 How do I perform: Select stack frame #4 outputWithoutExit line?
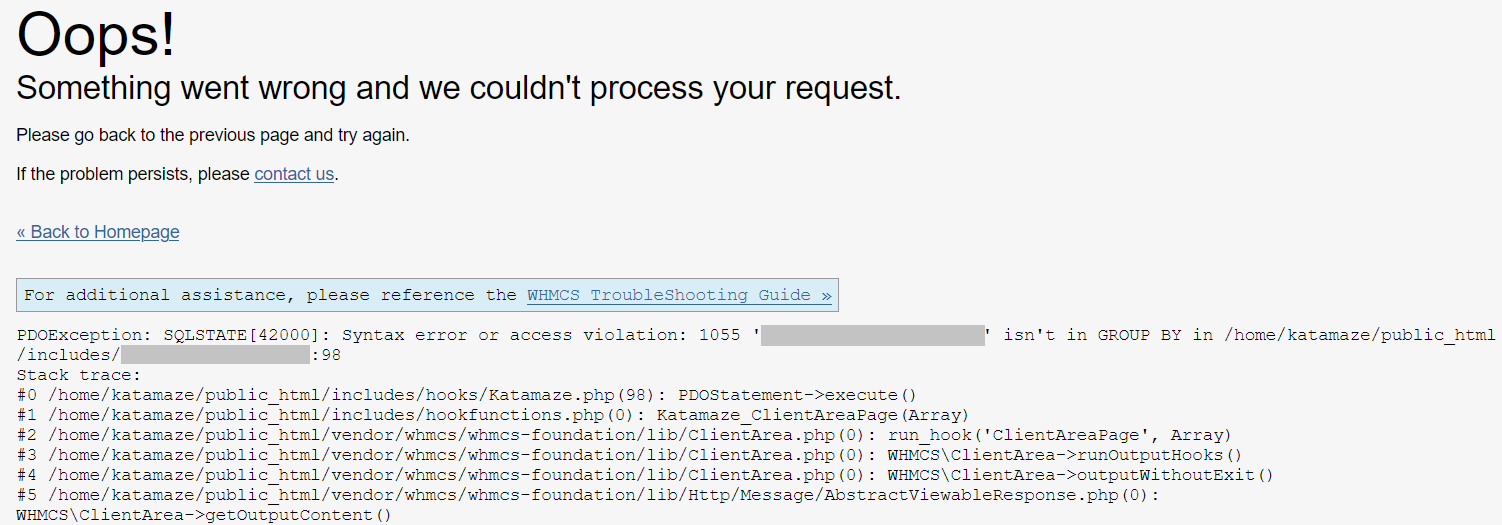[645, 475]
